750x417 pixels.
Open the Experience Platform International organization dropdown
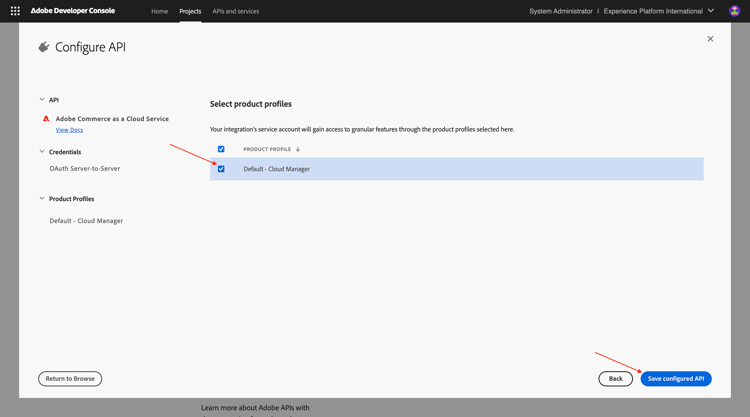pos(659,11)
